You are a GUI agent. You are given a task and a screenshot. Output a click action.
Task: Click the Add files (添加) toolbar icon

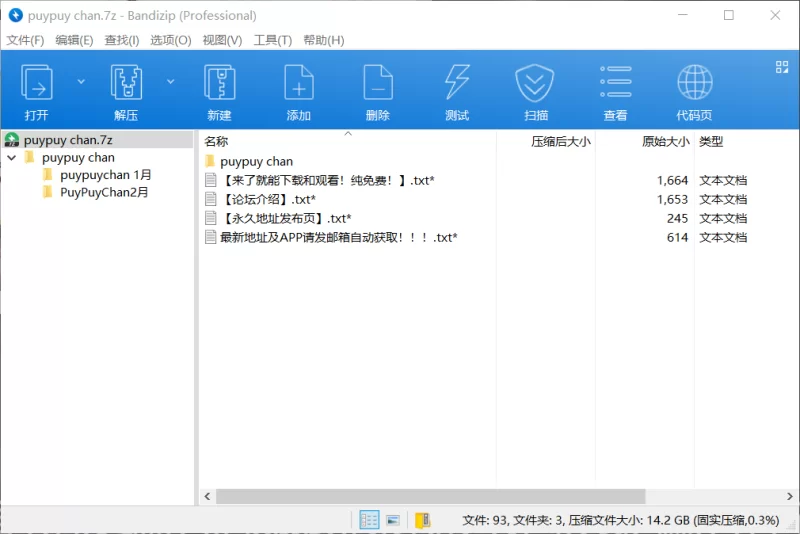298,82
